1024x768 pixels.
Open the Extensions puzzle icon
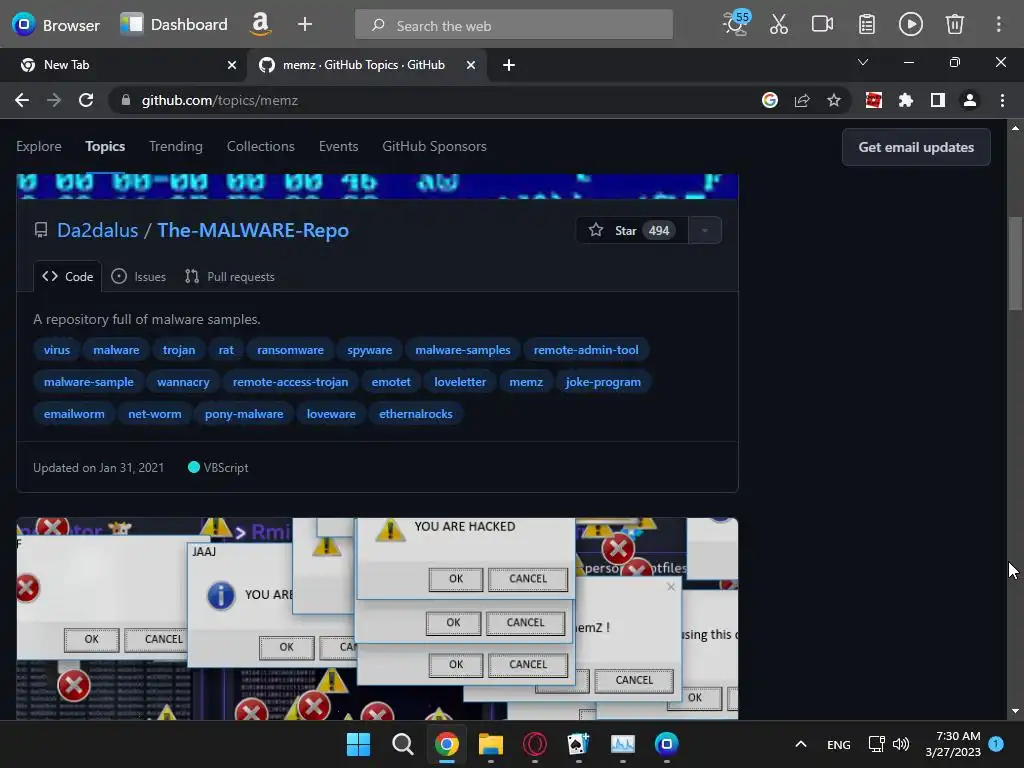[x=905, y=100]
